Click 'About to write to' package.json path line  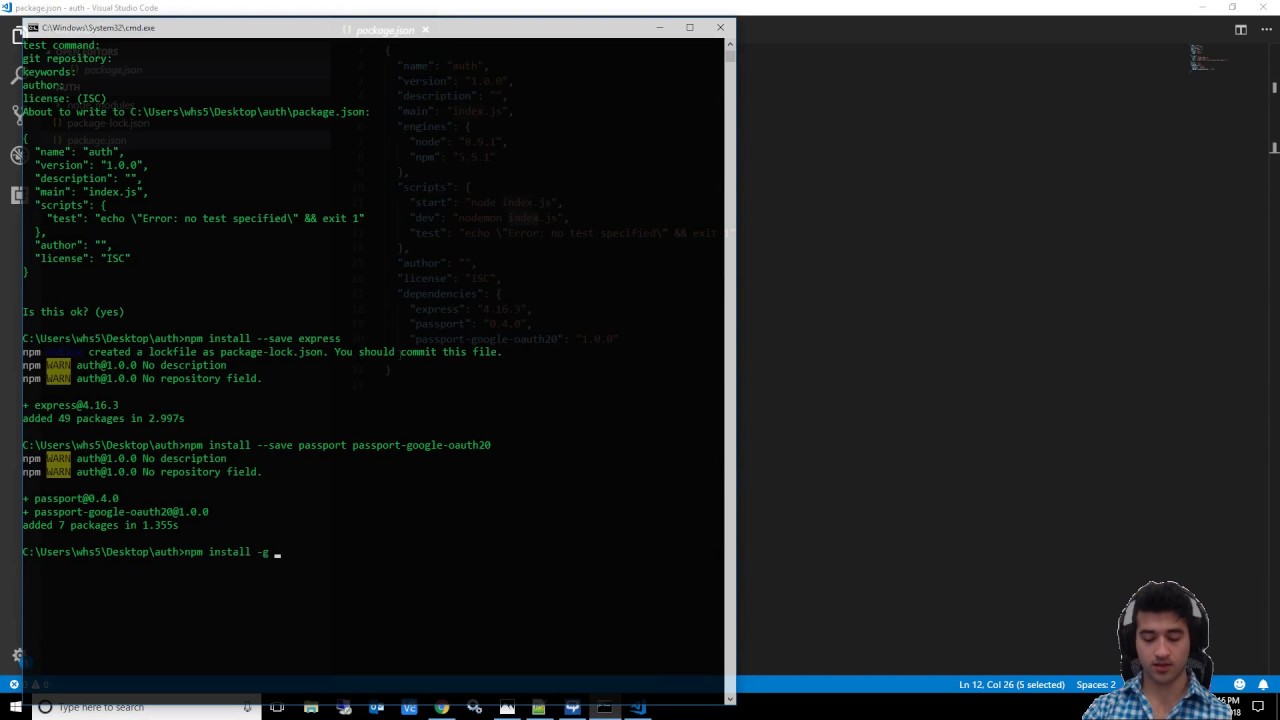(x=196, y=112)
